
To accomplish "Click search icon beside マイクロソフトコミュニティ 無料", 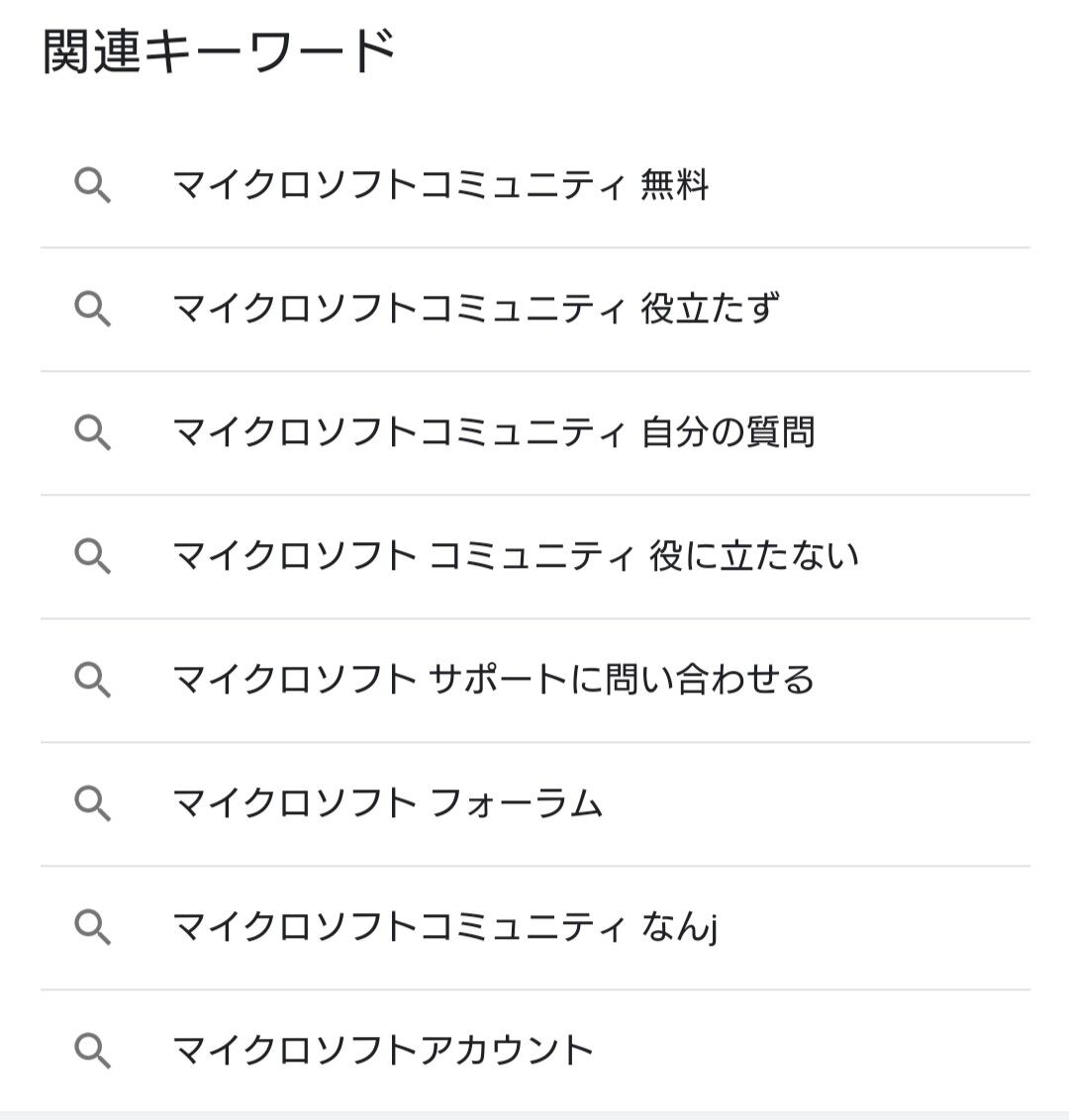I will click(92, 186).
